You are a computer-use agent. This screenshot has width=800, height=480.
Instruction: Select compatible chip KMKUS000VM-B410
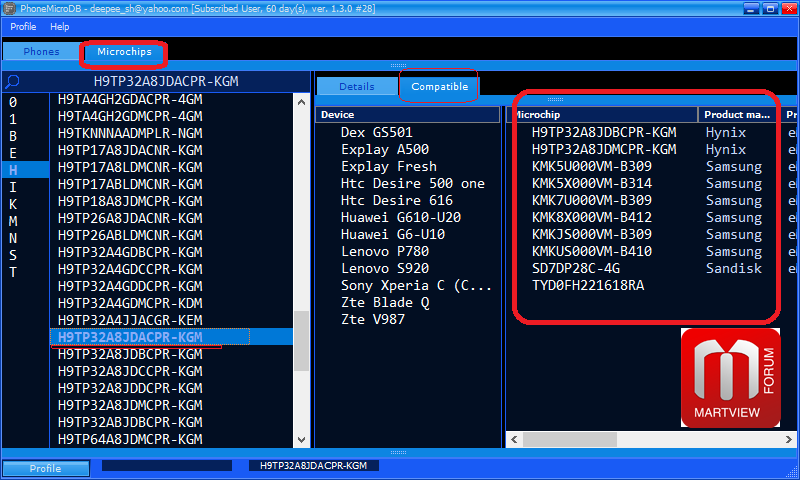[x=592, y=251]
